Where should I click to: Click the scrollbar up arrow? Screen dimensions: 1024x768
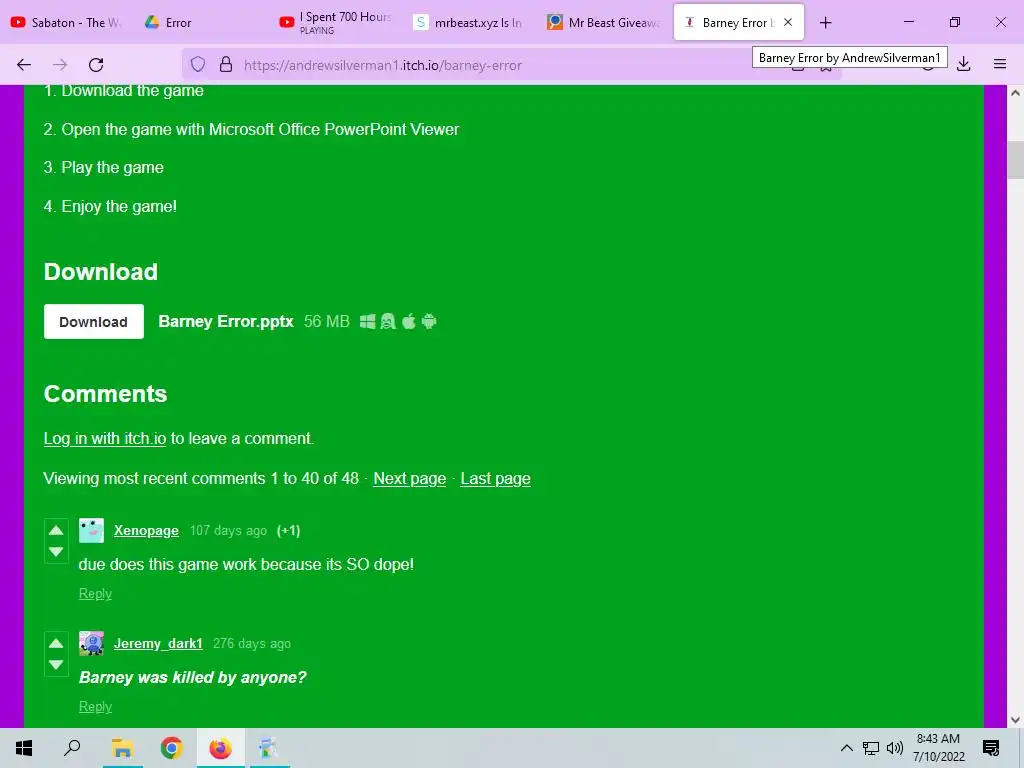(x=1015, y=93)
